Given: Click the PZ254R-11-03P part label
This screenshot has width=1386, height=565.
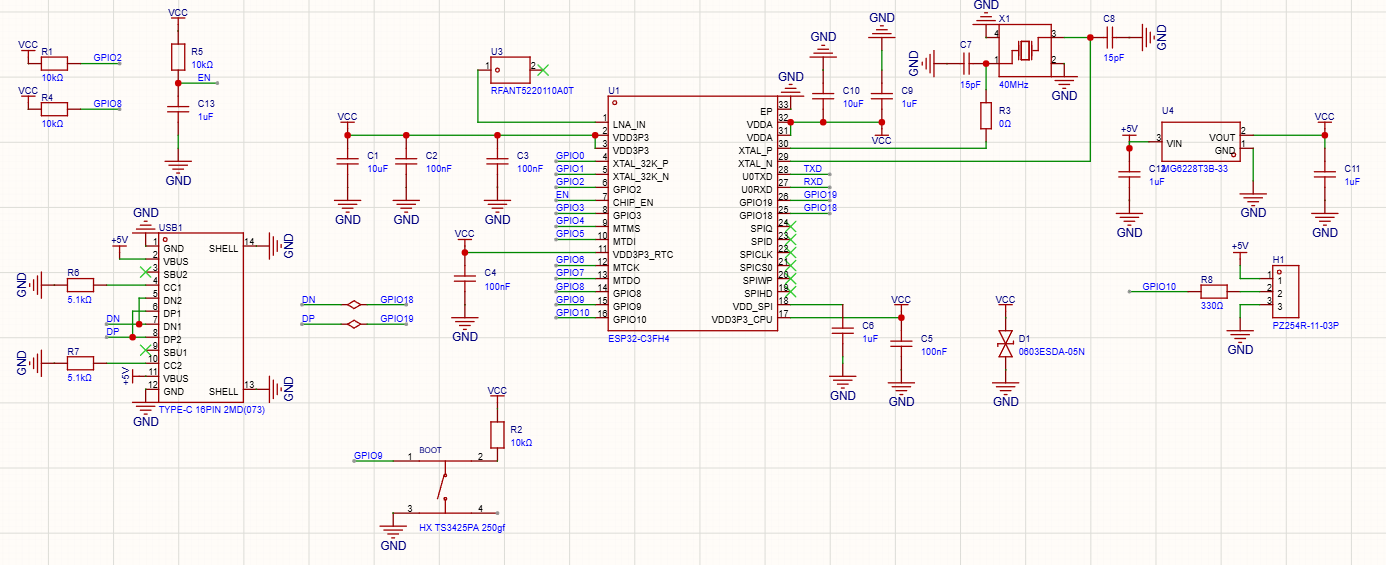Looking at the screenshot, I should (x=1305, y=326).
